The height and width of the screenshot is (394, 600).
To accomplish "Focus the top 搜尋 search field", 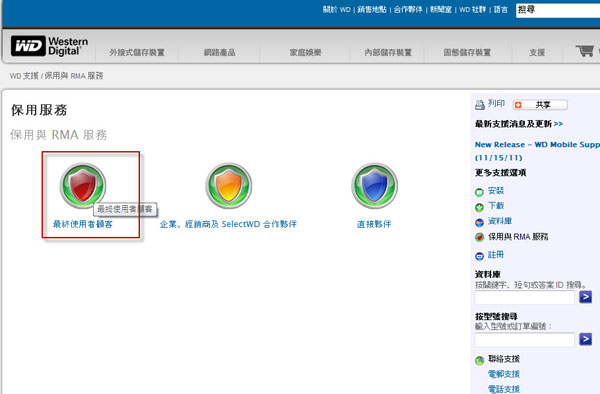I will point(558,10).
